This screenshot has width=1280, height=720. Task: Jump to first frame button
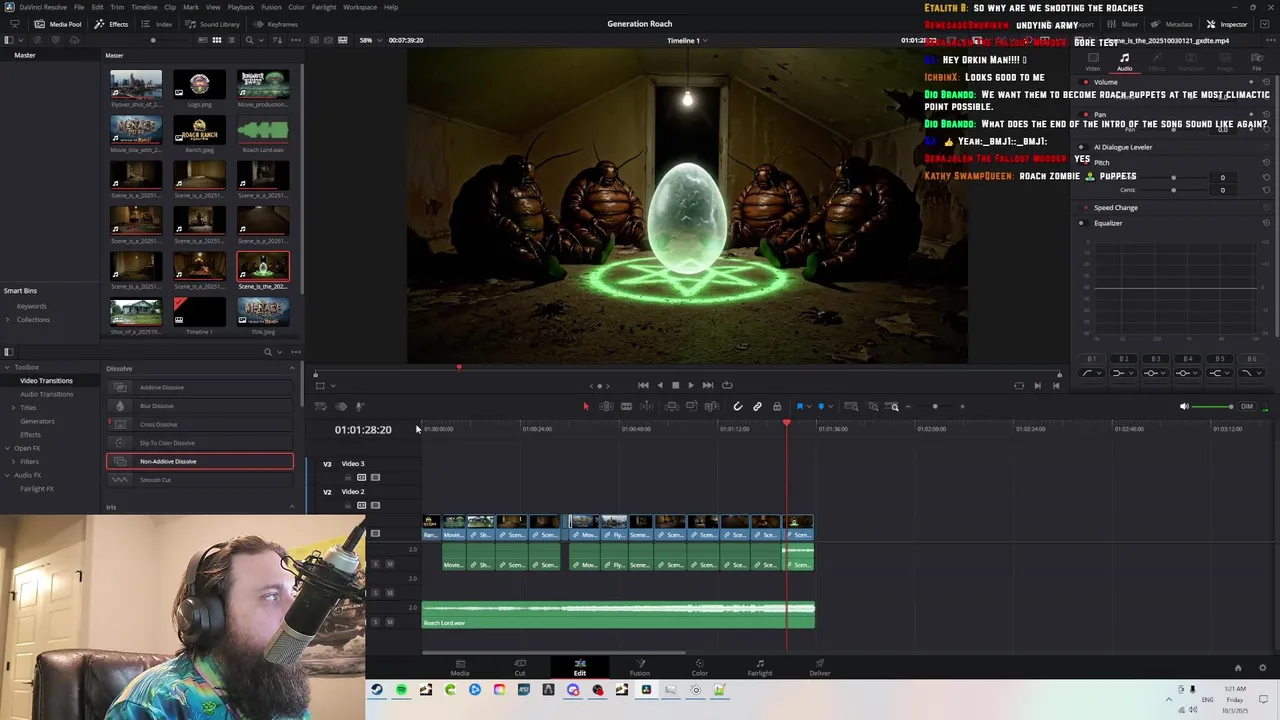(x=643, y=385)
